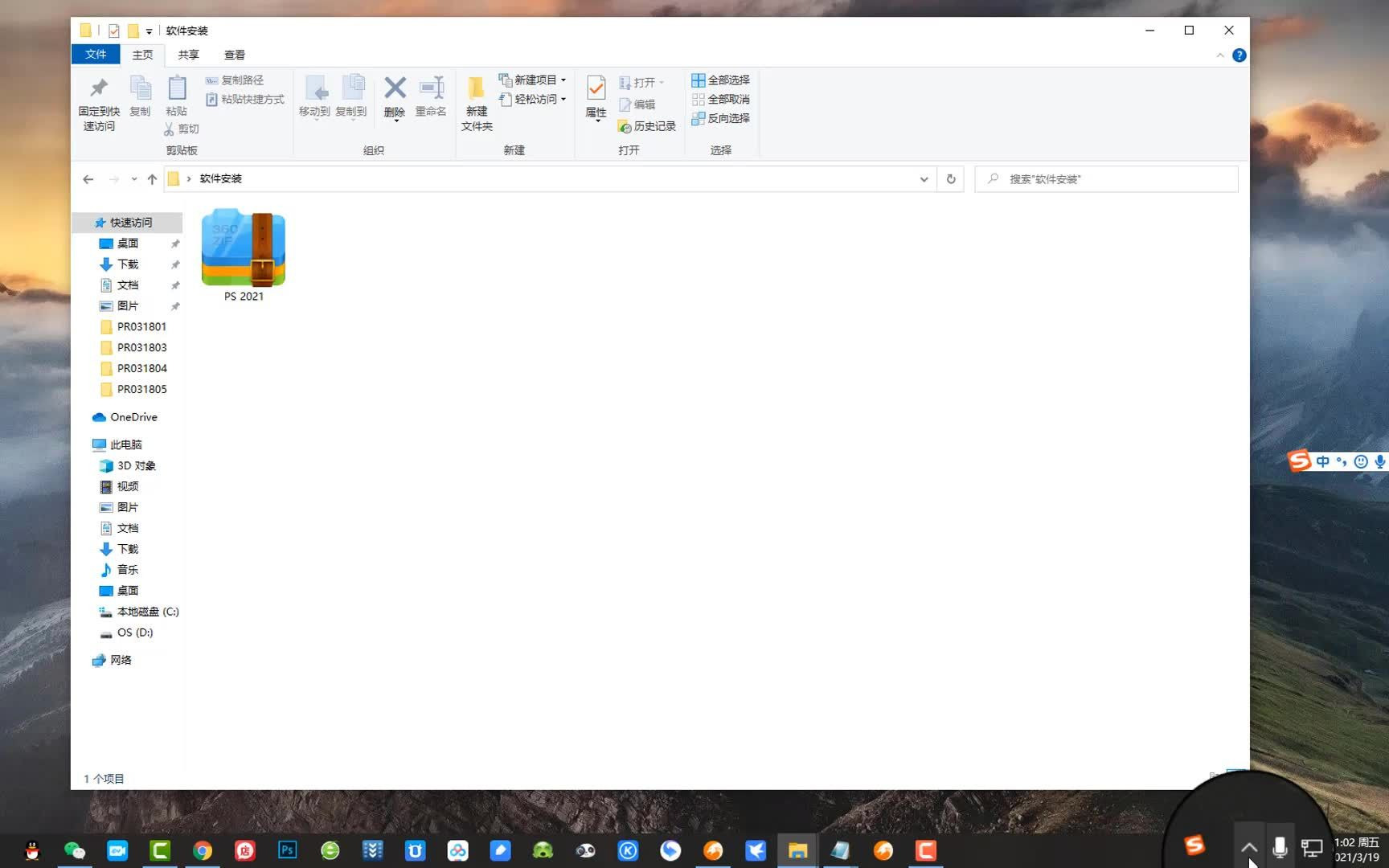This screenshot has width=1389, height=868.
Task: Create New folder (新建文件夹)
Action: 477,104
